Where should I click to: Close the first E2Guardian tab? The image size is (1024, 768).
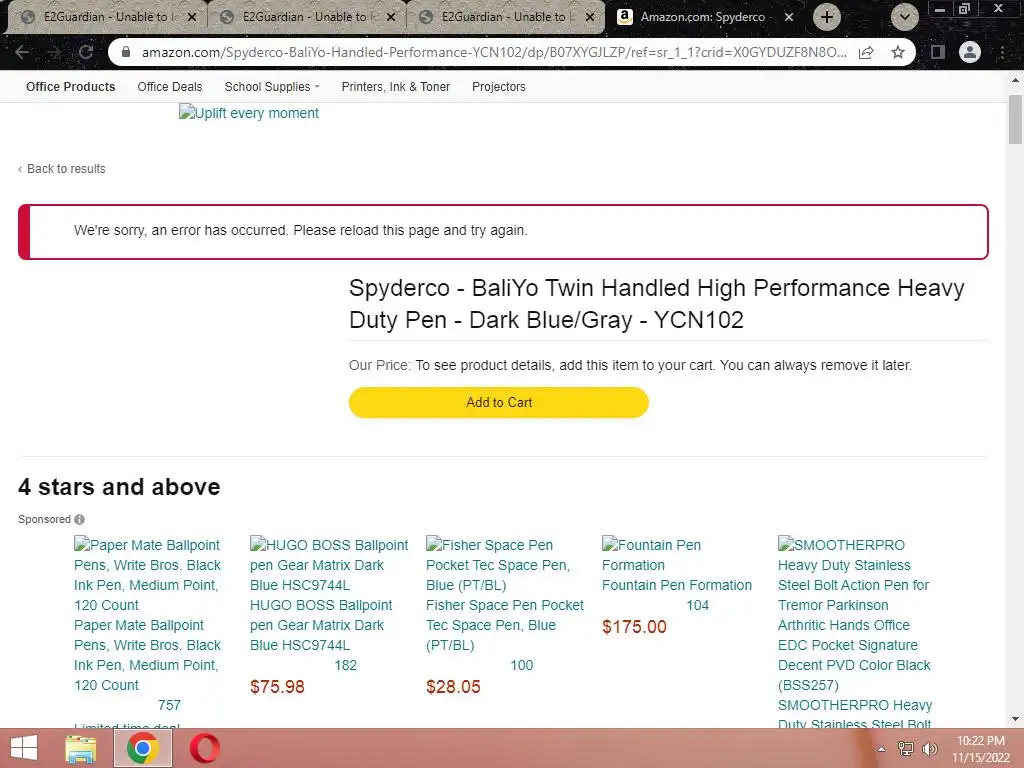192,18
